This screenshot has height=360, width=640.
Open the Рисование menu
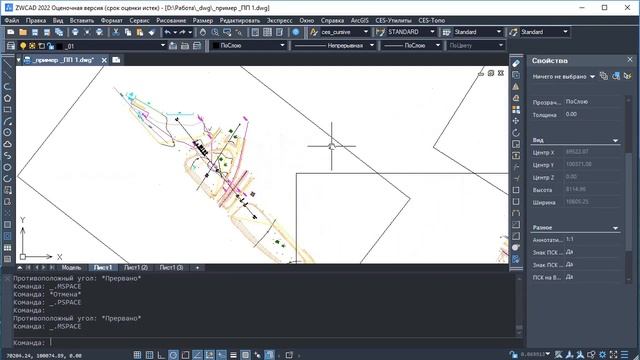(x=171, y=20)
